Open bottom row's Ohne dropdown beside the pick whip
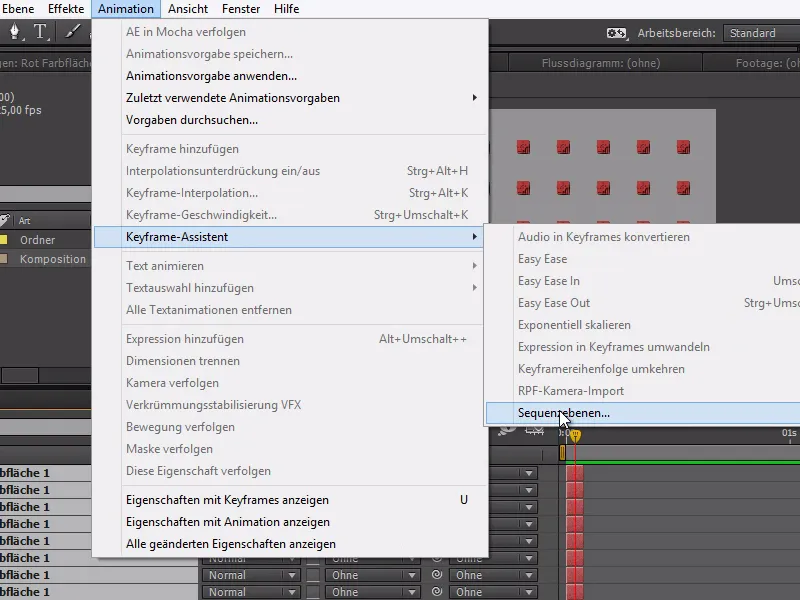The width and height of the screenshot is (800, 600). (493, 592)
